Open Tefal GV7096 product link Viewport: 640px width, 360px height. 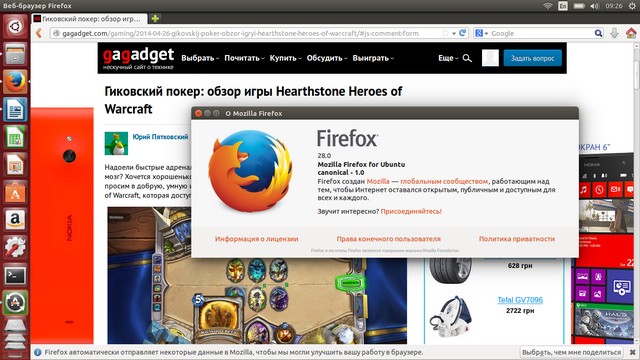[x=520, y=300]
